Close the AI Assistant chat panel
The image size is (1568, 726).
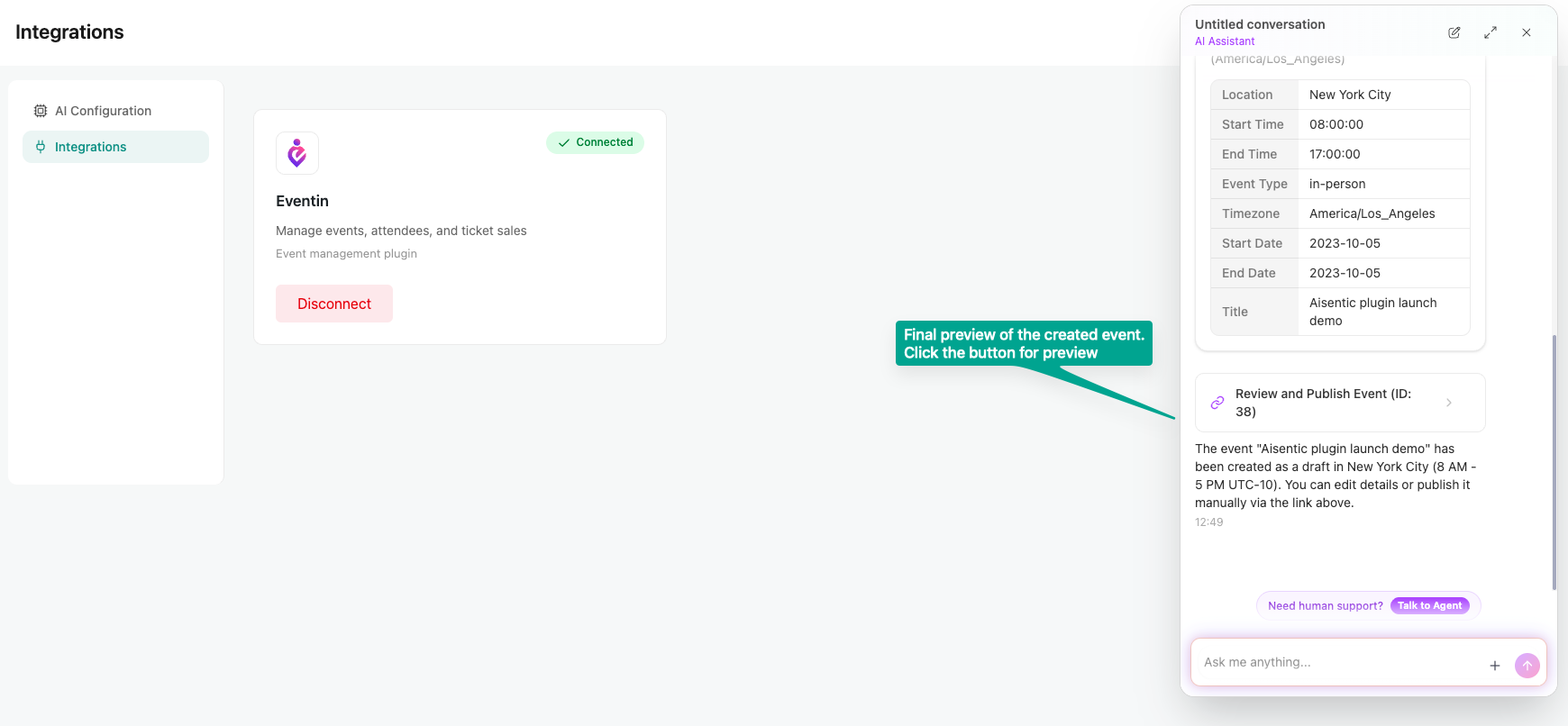coord(1527,32)
